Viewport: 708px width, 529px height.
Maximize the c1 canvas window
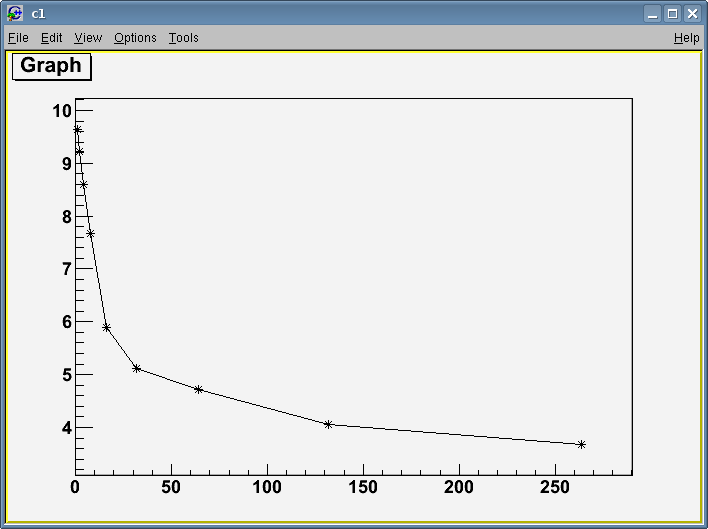pos(672,13)
